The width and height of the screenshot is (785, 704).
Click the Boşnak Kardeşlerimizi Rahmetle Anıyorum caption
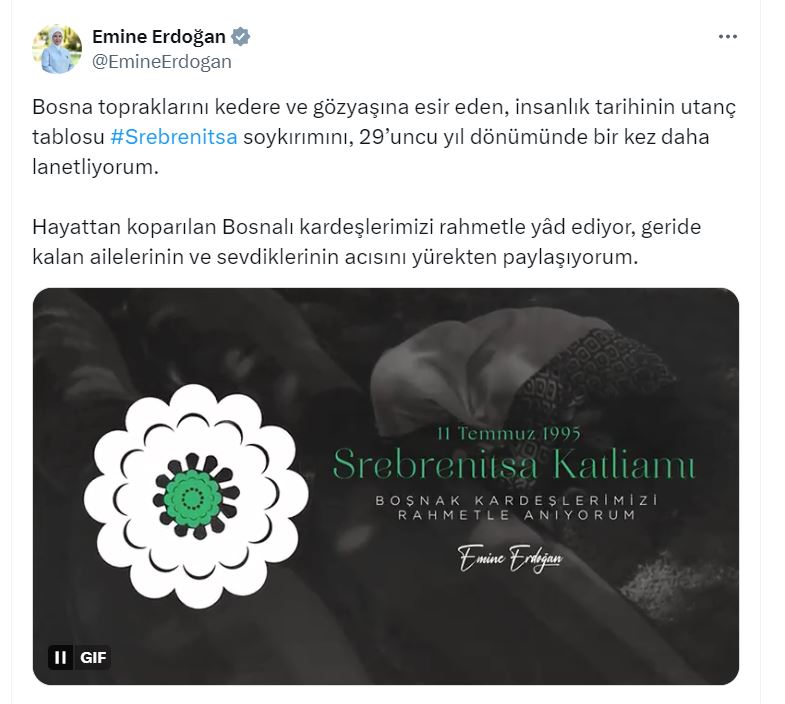[516, 507]
